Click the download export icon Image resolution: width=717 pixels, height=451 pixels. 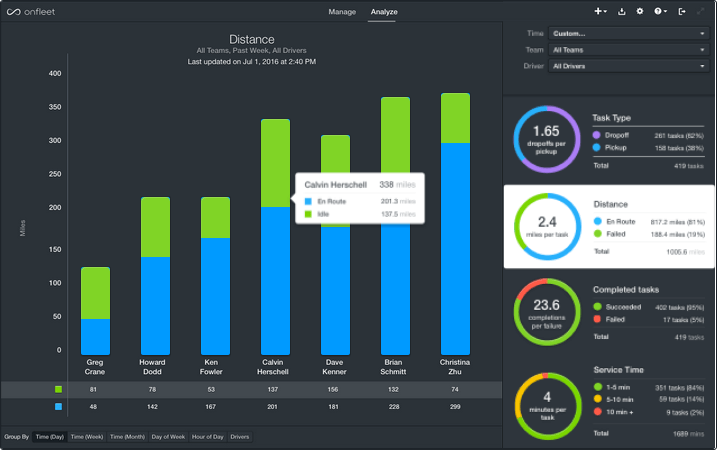point(621,11)
